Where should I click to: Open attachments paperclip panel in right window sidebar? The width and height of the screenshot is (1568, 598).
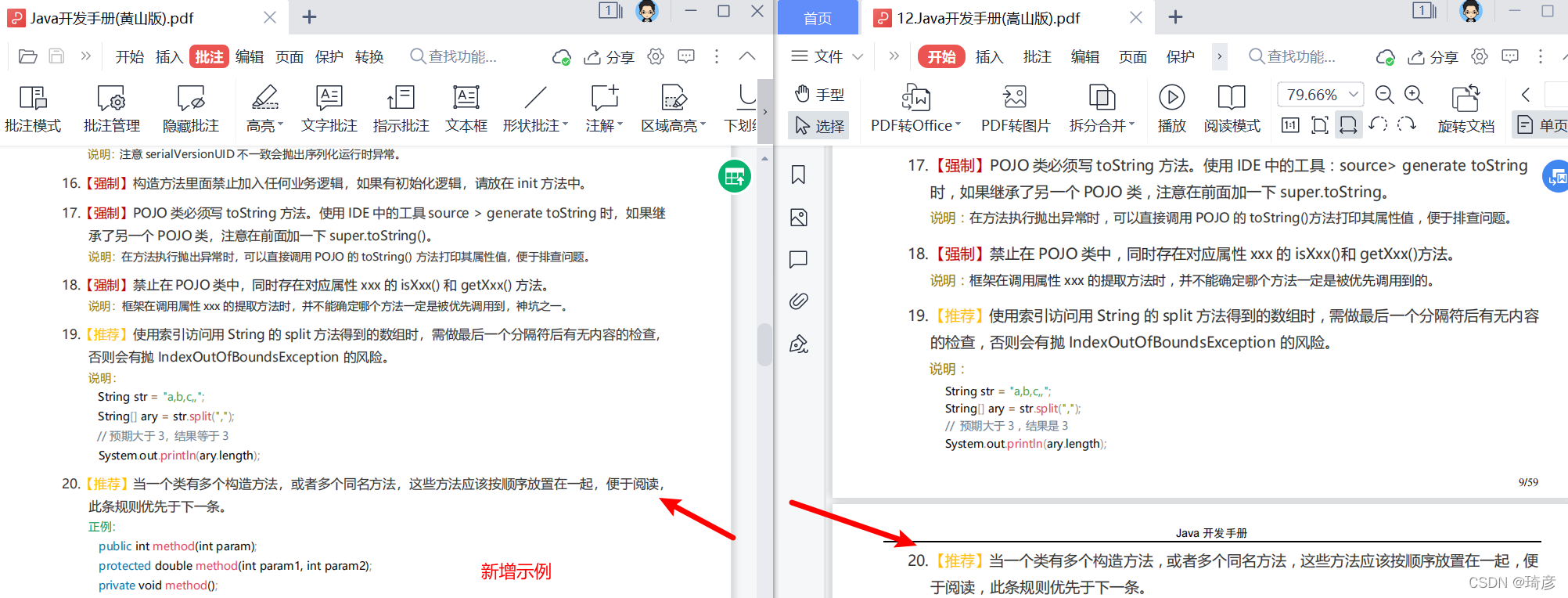tap(798, 301)
